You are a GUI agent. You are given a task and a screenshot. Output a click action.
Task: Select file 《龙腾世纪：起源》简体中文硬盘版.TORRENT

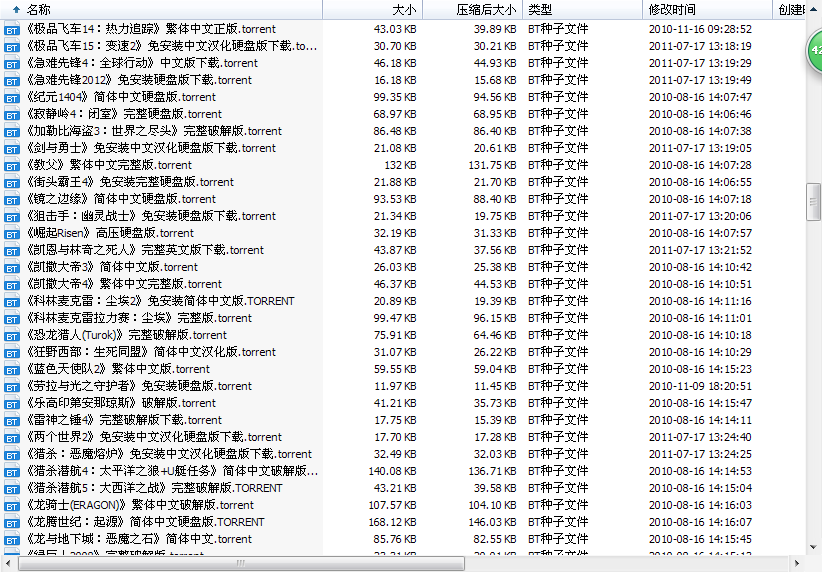[145, 522]
